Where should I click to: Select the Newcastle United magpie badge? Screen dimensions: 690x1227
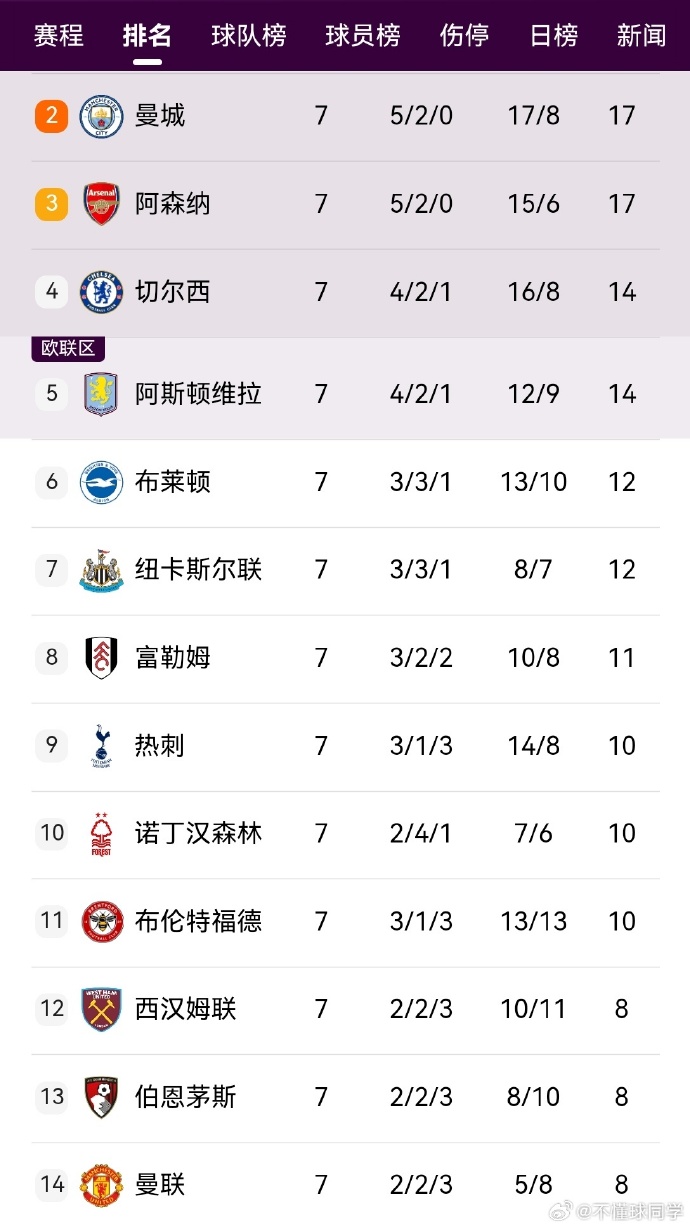[x=101, y=570]
